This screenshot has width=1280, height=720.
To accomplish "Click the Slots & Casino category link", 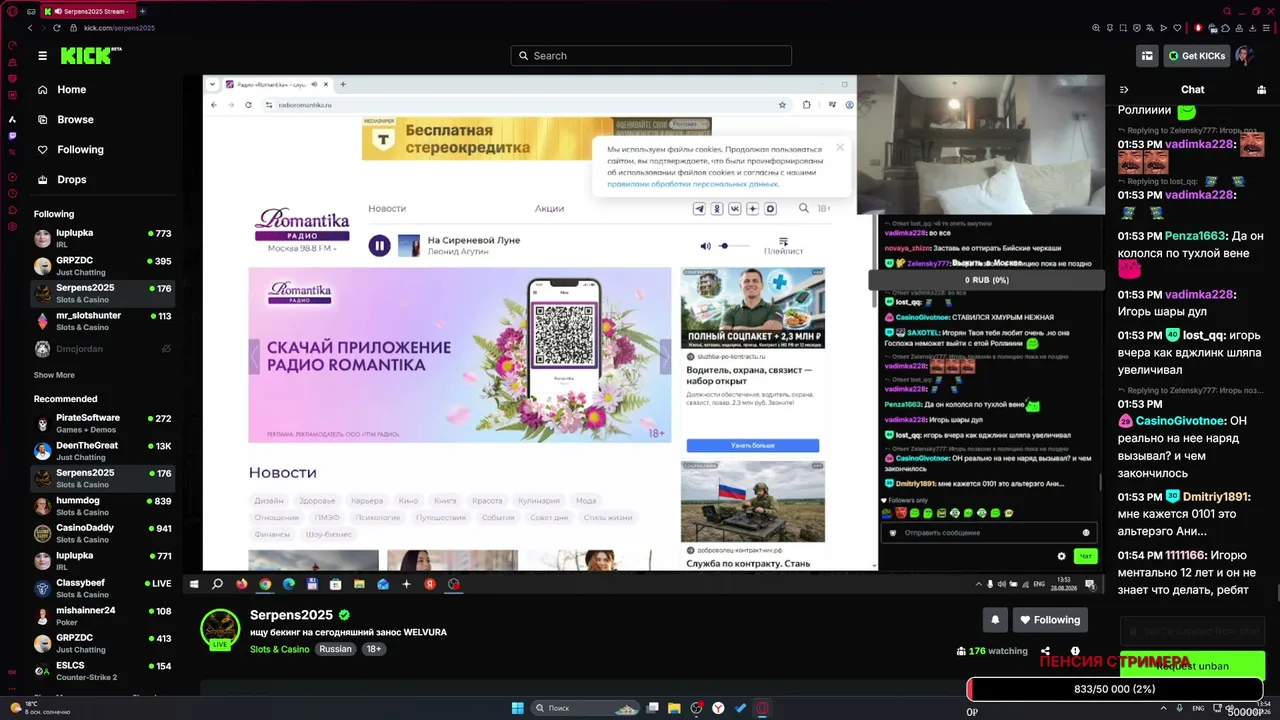I will (x=280, y=649).
